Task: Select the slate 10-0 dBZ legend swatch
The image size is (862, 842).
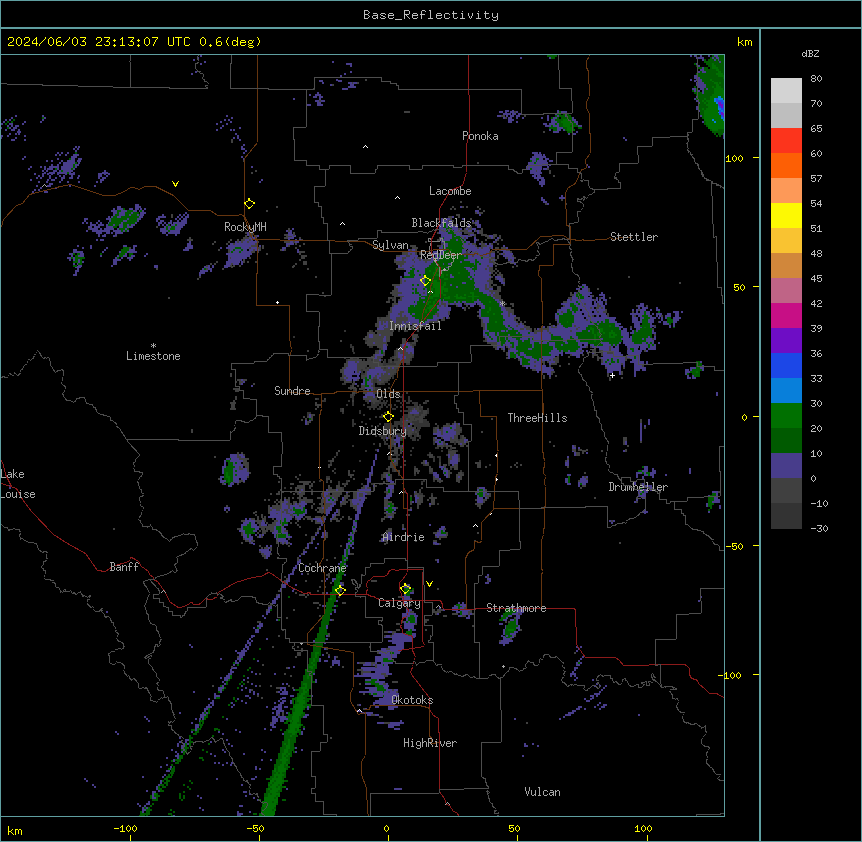Action: (x=786, y=466)
